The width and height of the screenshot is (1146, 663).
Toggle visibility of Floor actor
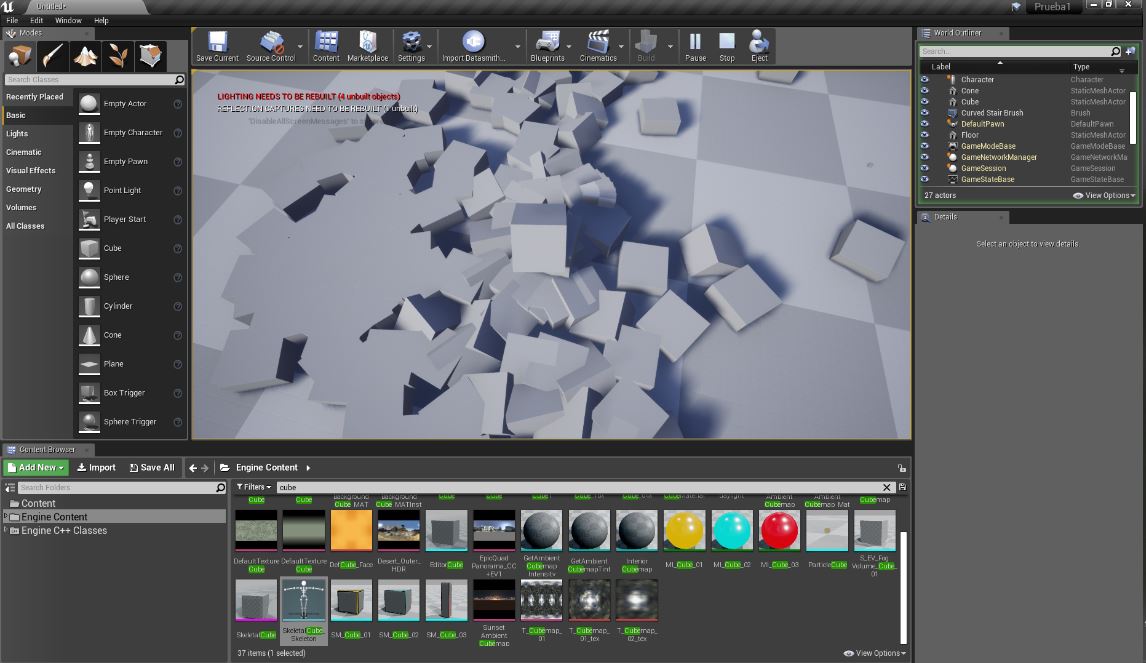click(925, 135)
